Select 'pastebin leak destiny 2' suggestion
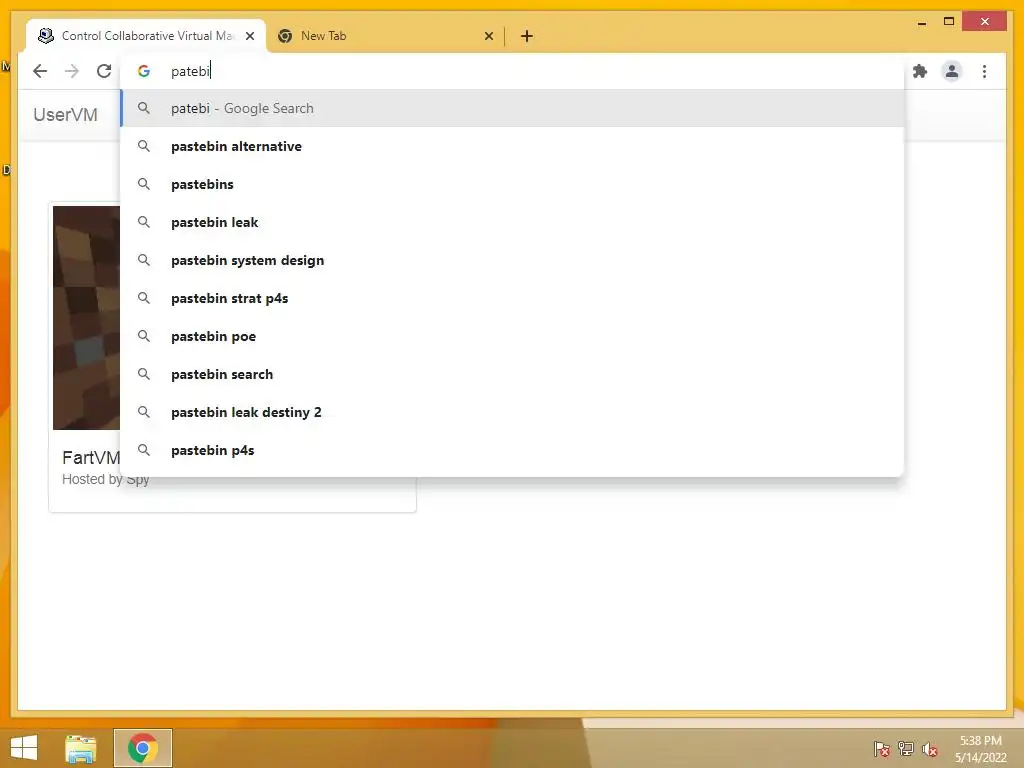Image resolution: width=1024 pixels, height=768 pixels. [x=513, y=412]
